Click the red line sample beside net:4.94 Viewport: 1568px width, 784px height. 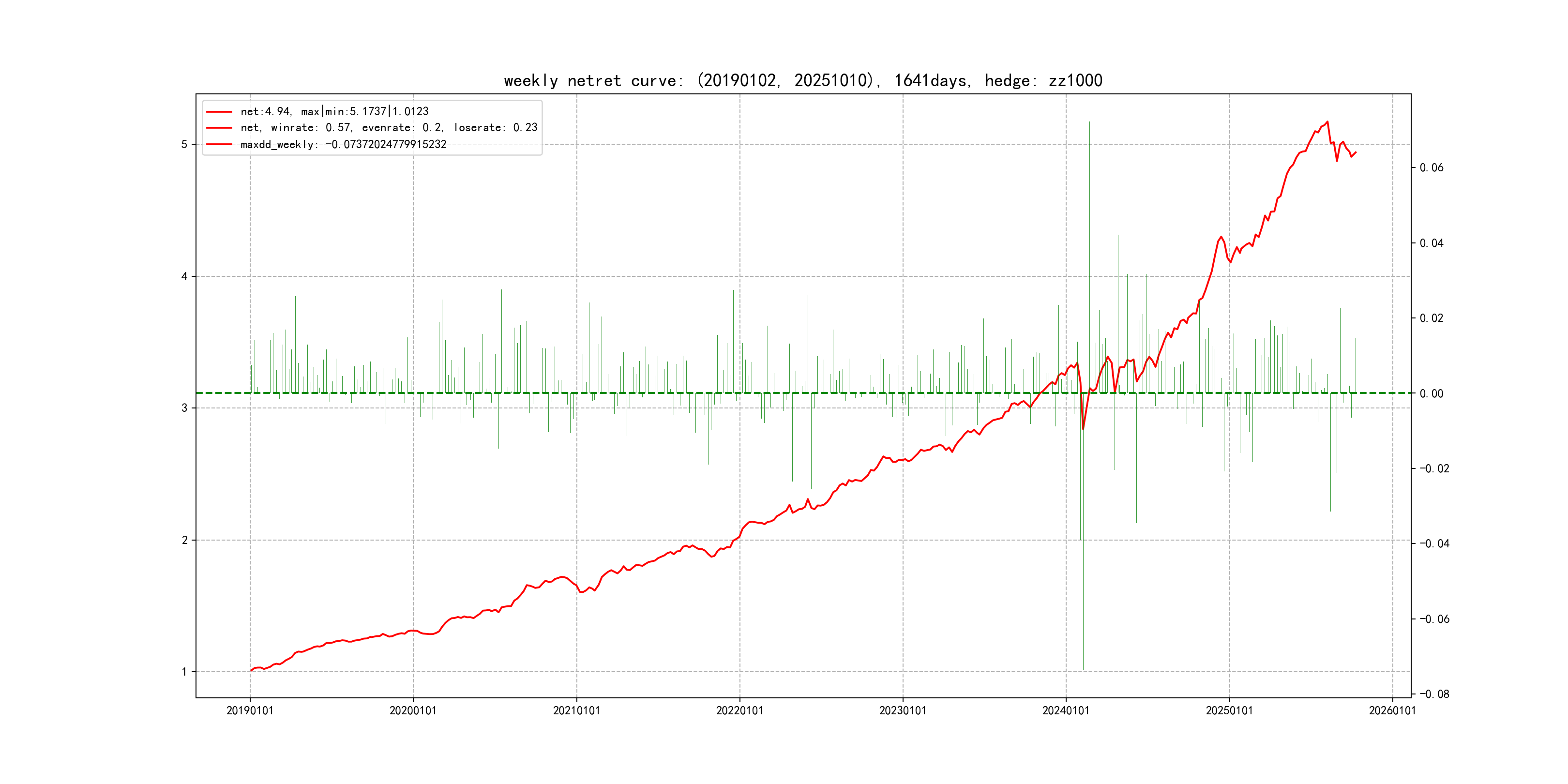pyautogui.click(x=219, y=111)
